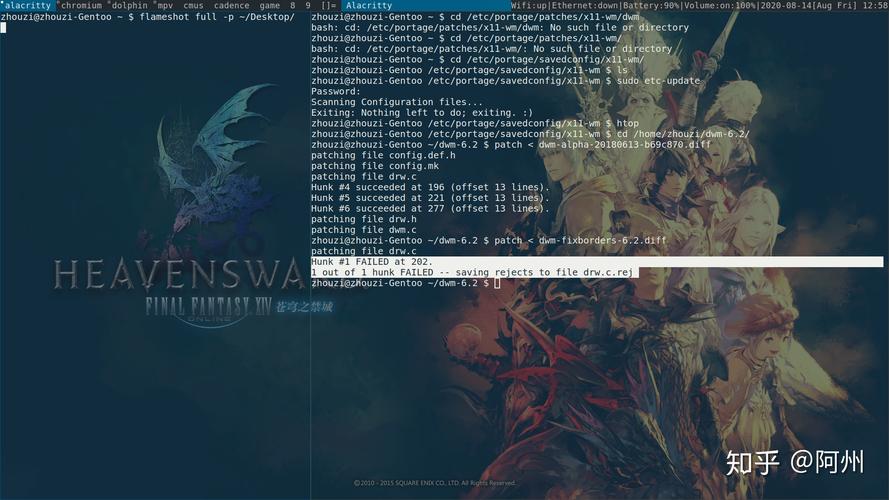Click the 'Exiting: Nothing left to do' line

point(422,113)
